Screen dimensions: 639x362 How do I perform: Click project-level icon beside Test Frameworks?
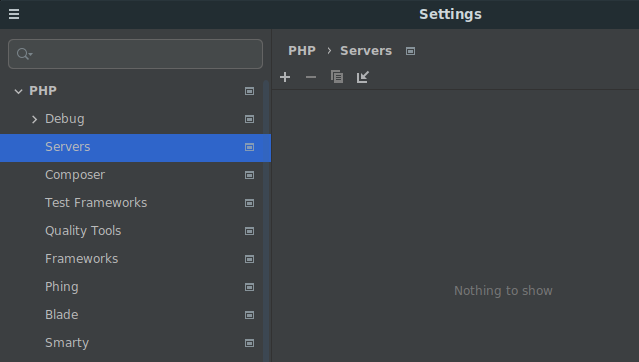click(x=249, y=203)
